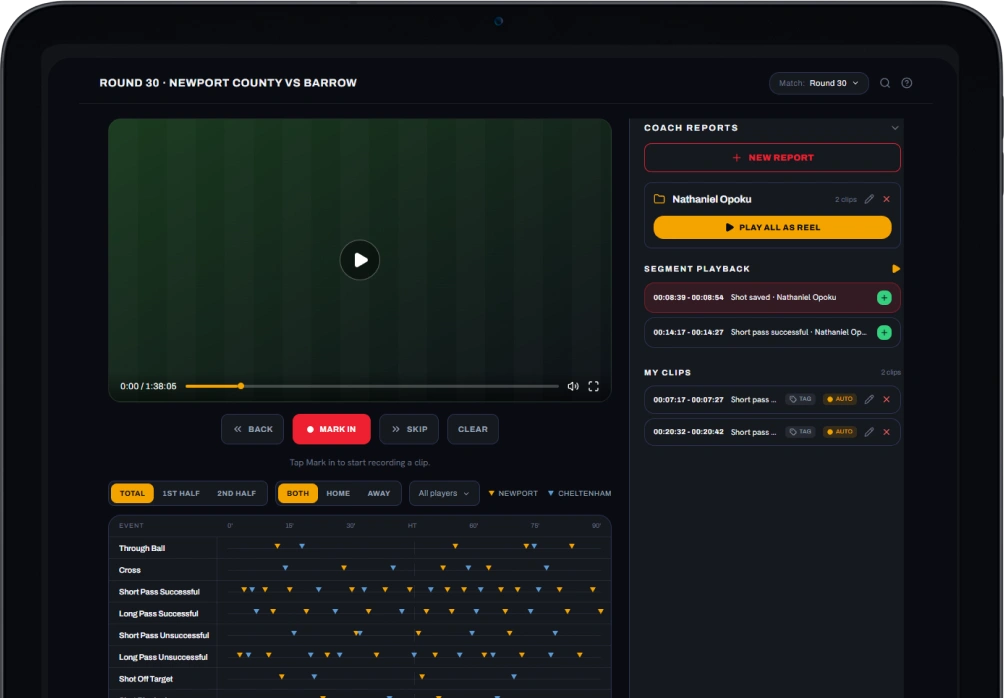The image size is (1004, 698).
Task: Edit the 00:07:17 clip
Action: click(869, 400)
